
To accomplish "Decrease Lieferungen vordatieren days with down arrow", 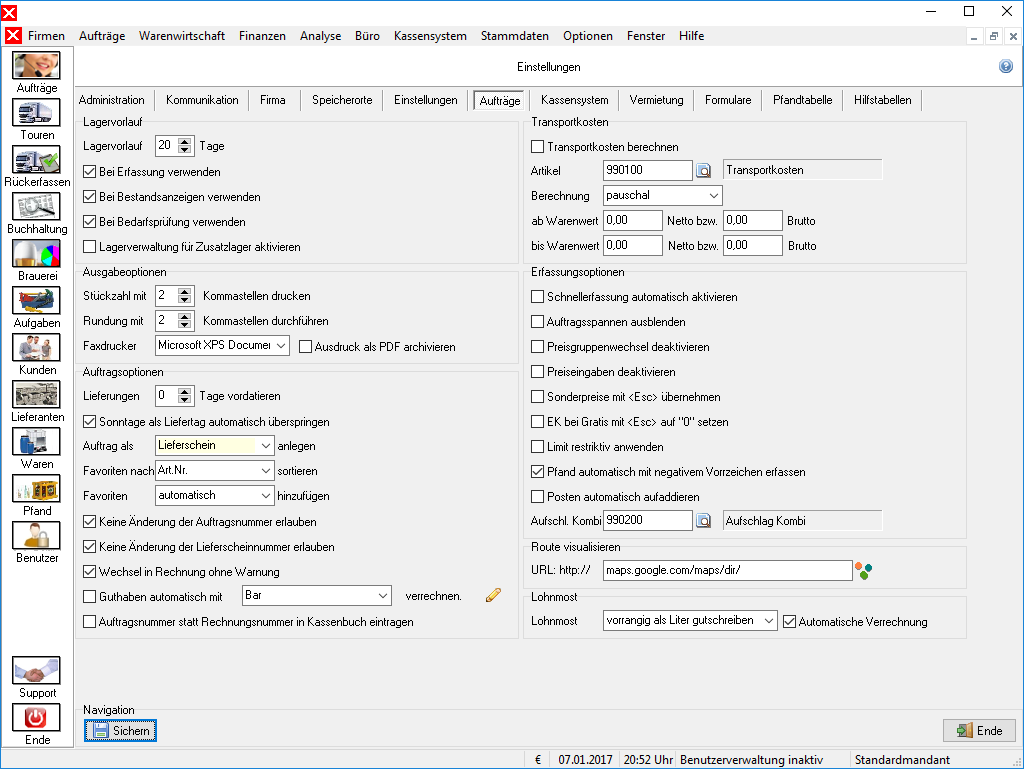I will click(x=185, y=400).
